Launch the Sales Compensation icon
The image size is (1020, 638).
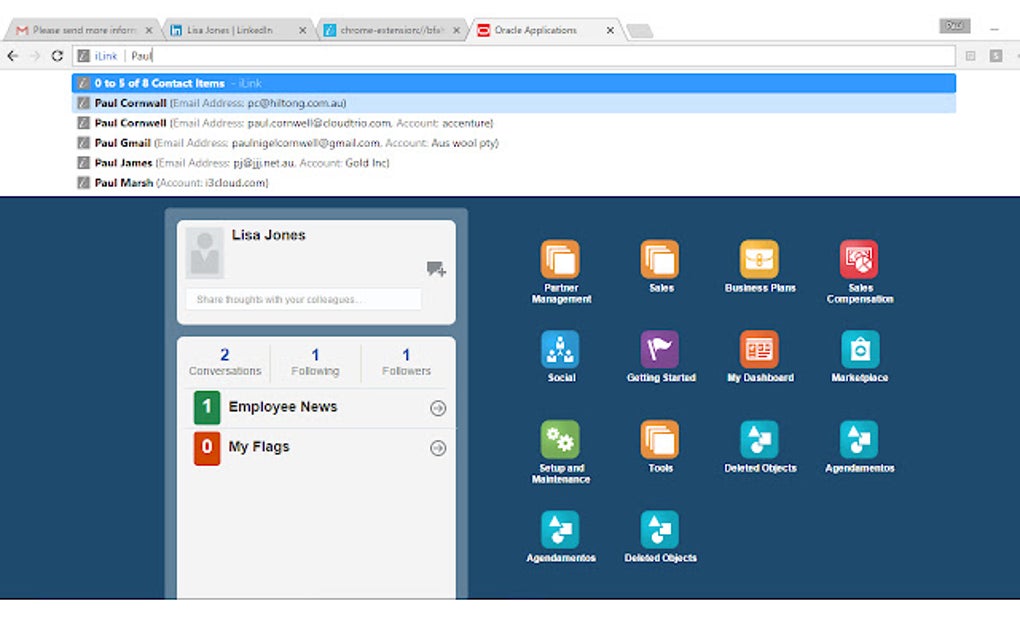[859, 259]
